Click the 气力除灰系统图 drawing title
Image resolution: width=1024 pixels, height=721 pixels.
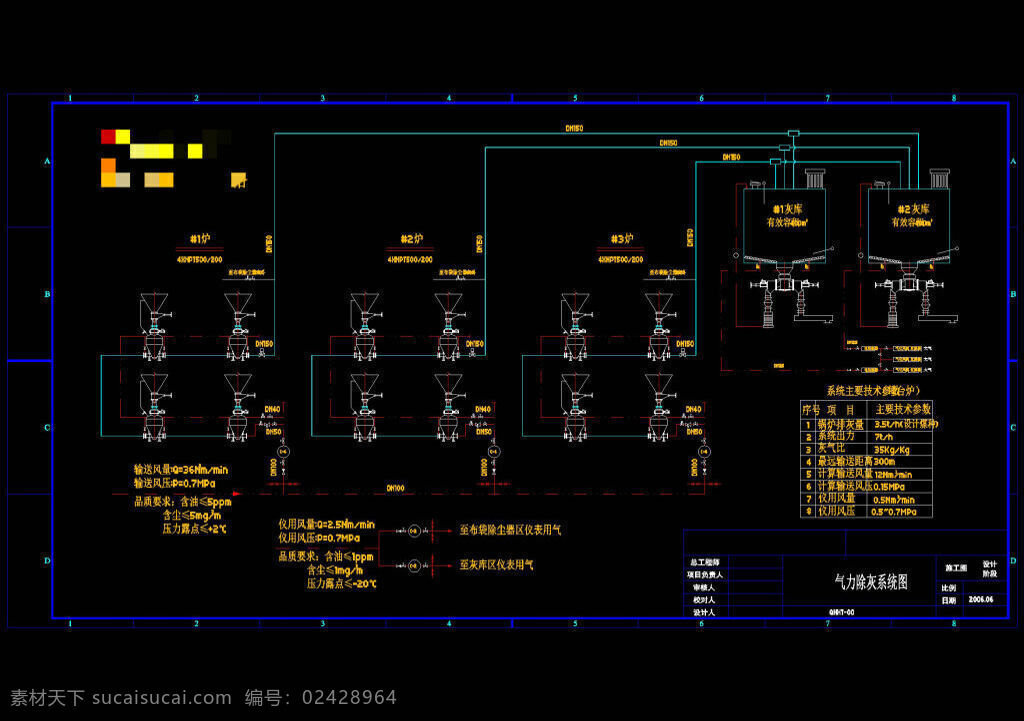[x=871, y=581]
